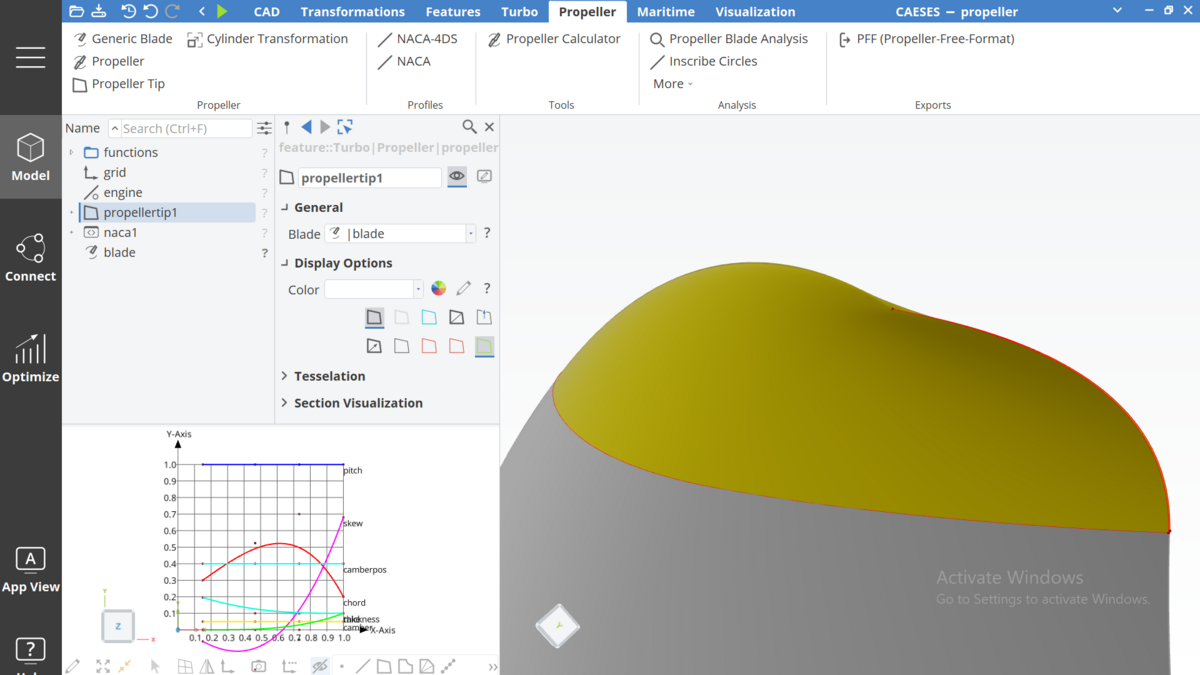Open App View
1200x675 pixels.
(31, 570)
